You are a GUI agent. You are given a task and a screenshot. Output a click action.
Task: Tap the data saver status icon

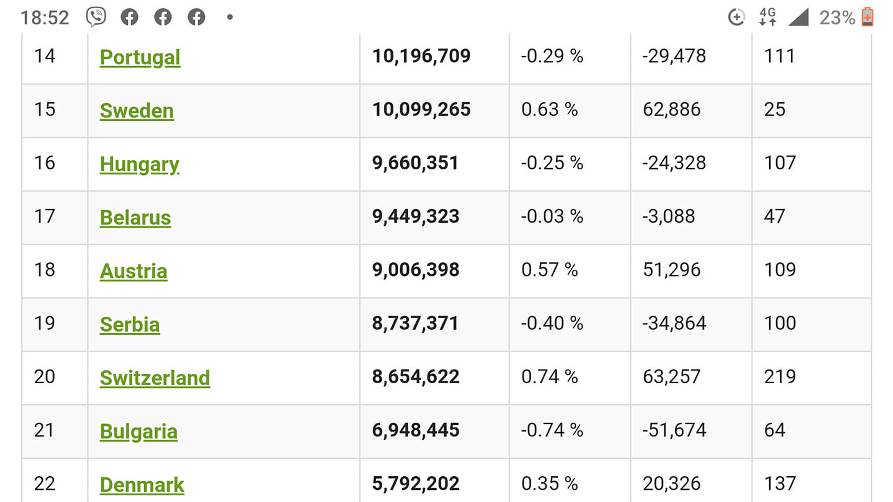pos(736,17)
